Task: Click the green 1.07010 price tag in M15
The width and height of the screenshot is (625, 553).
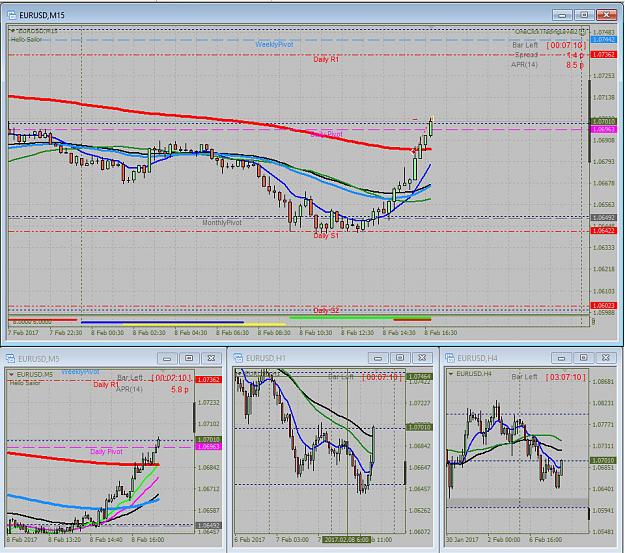Action: coord(604,121)
